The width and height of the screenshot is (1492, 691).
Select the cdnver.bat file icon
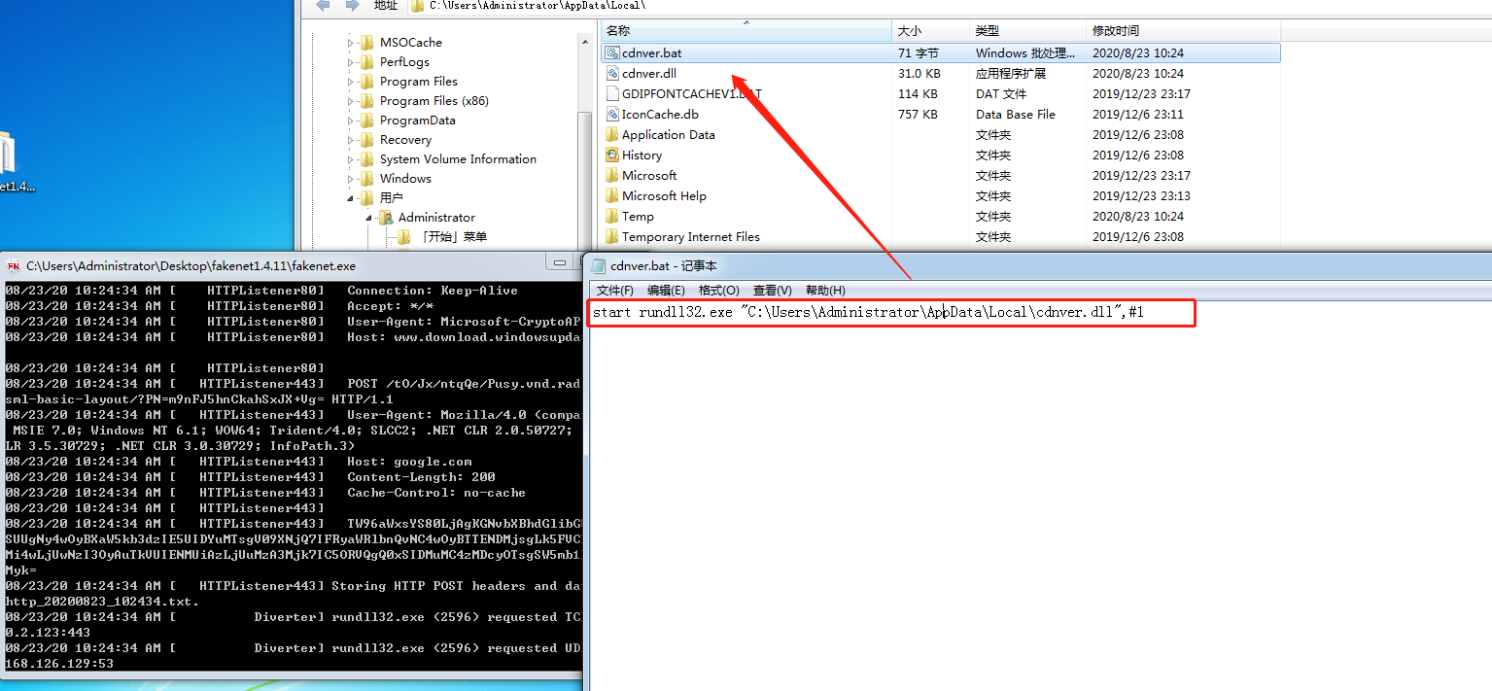click(612, 53)
